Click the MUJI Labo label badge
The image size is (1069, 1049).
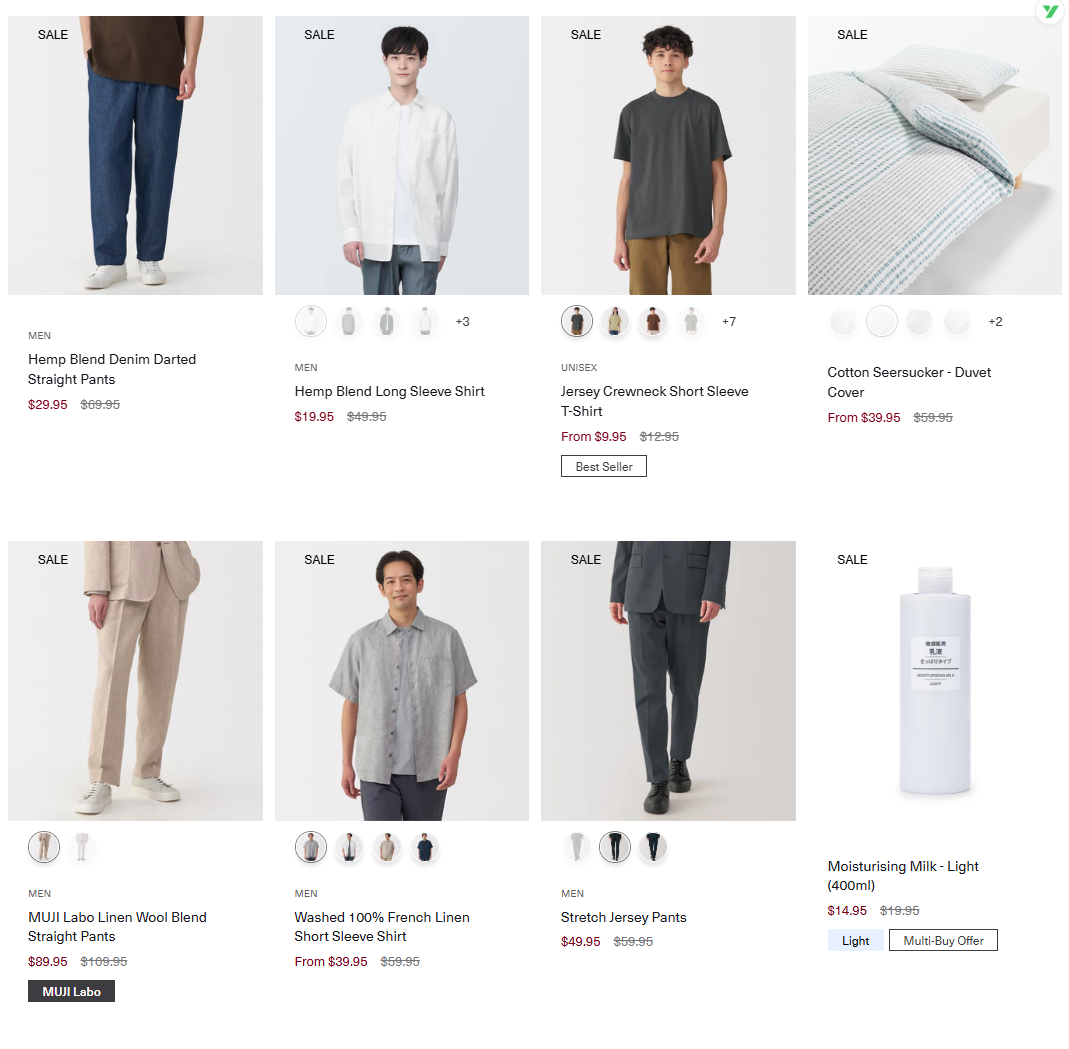coord(71,991)
